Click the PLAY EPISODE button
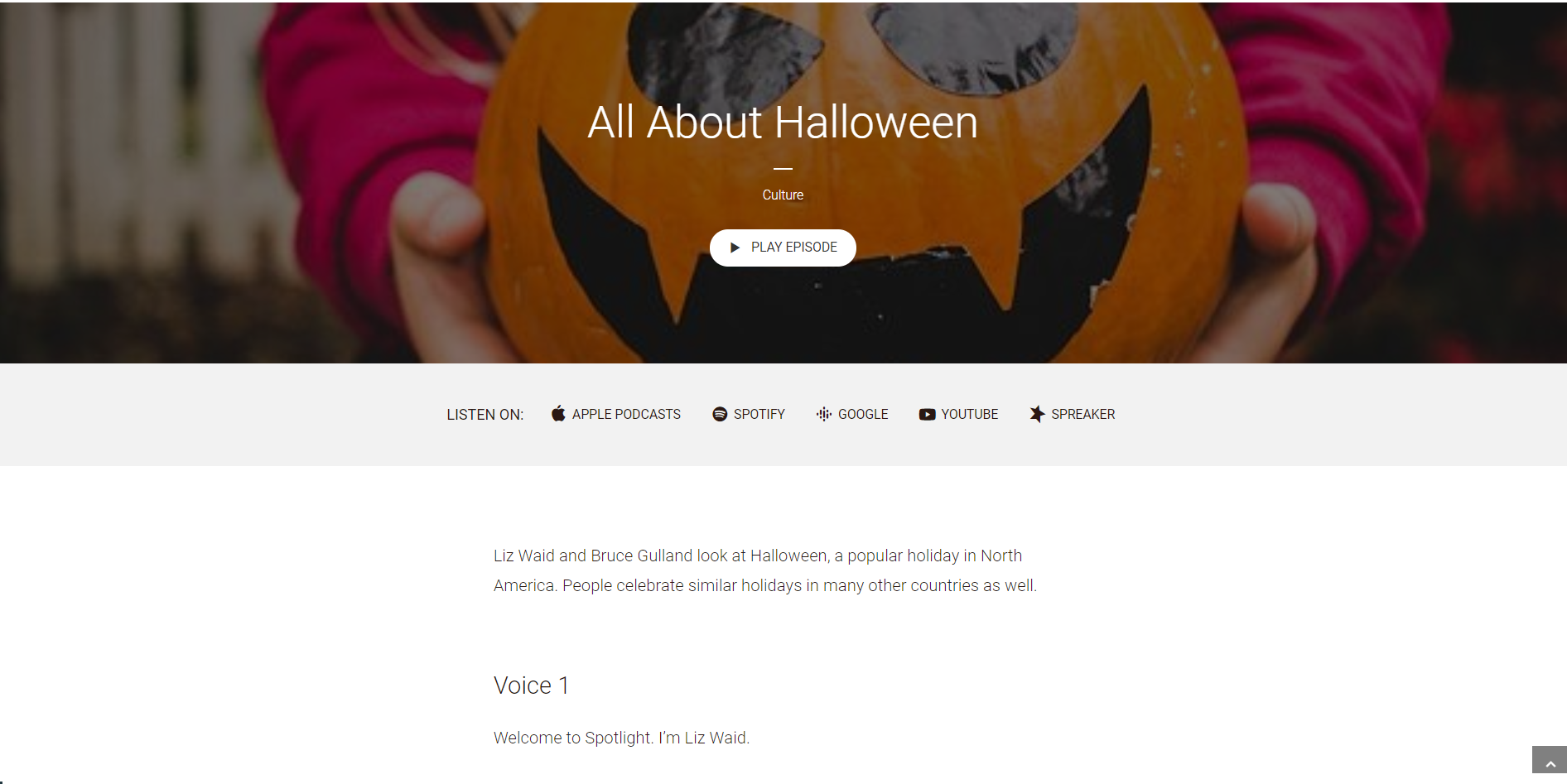 click(783, 248)
